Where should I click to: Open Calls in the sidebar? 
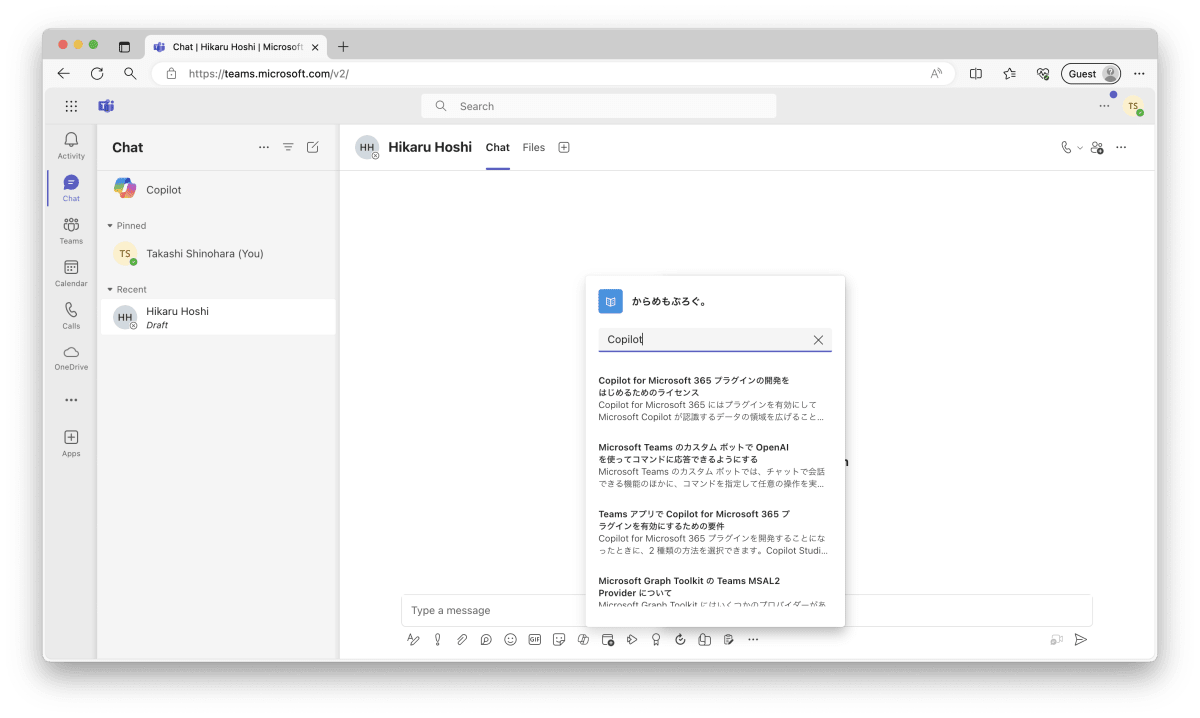(71, 315)
